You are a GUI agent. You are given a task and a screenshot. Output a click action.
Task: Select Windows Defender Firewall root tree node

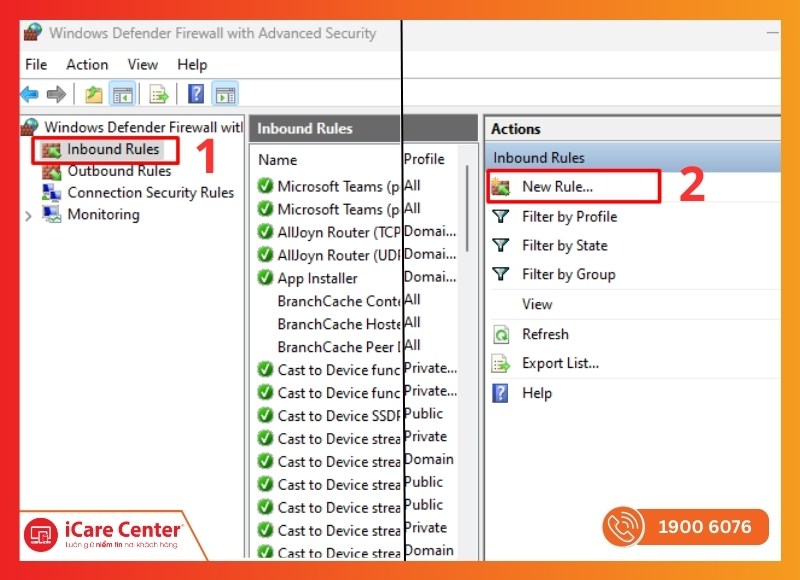tap(143, 127)
